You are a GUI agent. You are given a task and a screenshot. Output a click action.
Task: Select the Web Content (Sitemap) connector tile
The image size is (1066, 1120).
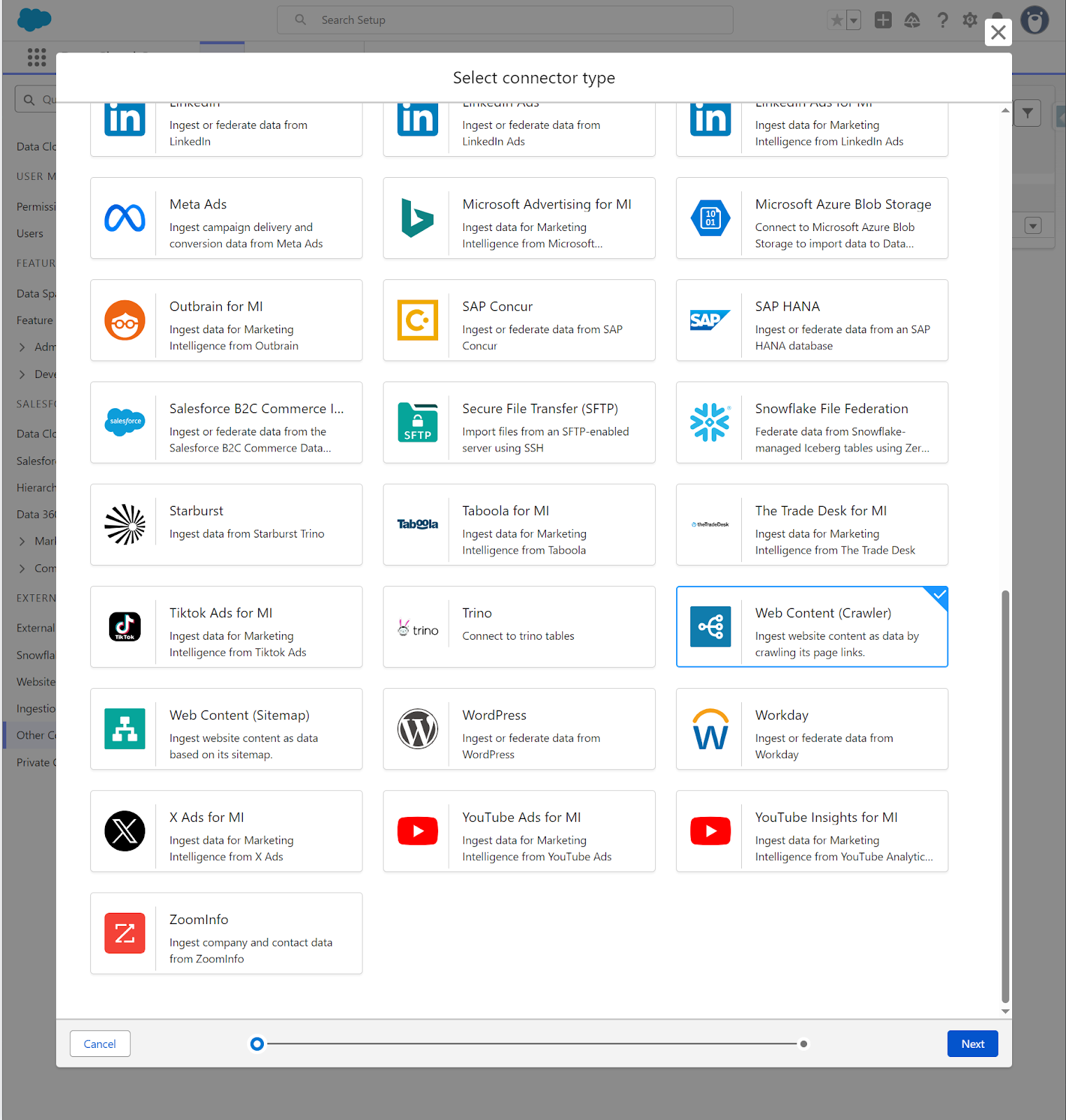(226, 729)
